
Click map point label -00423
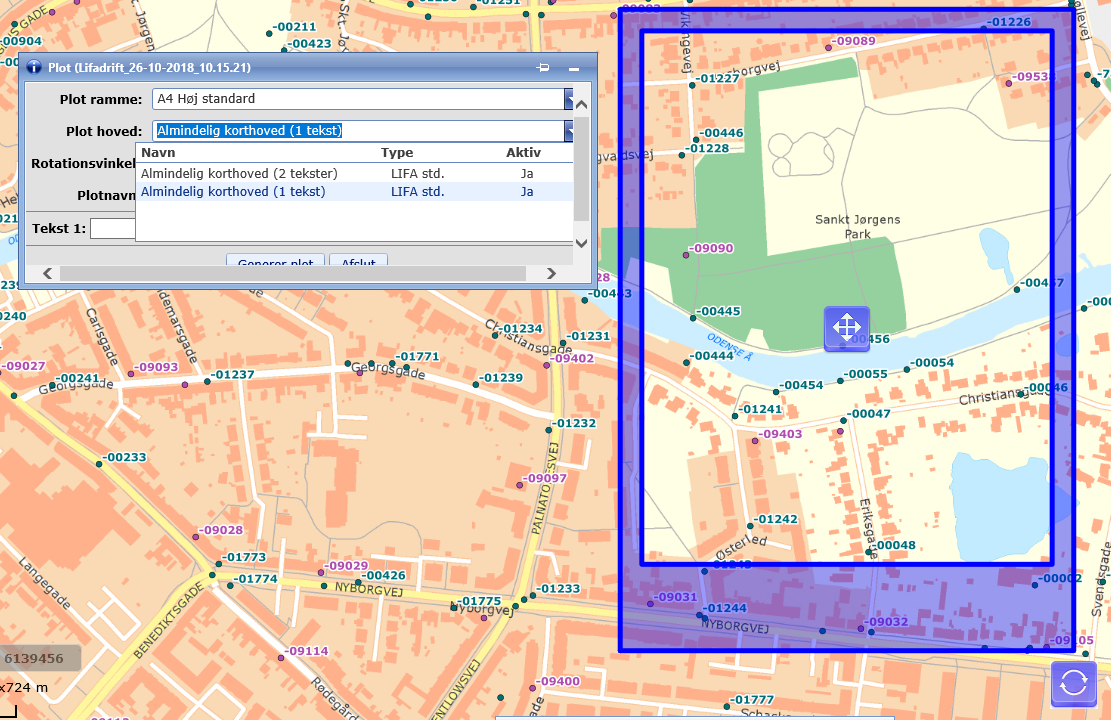point(310,44)
